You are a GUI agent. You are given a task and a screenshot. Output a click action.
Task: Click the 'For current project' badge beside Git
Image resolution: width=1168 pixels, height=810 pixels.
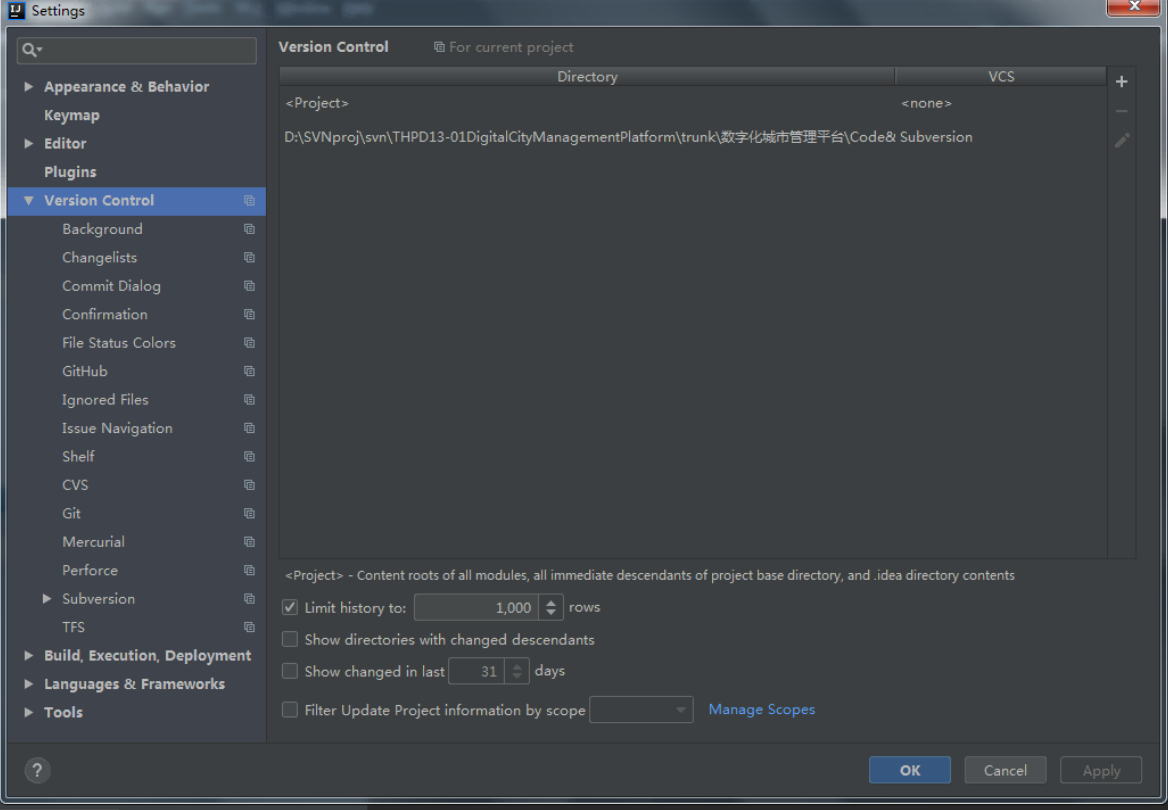click(248, 513)
